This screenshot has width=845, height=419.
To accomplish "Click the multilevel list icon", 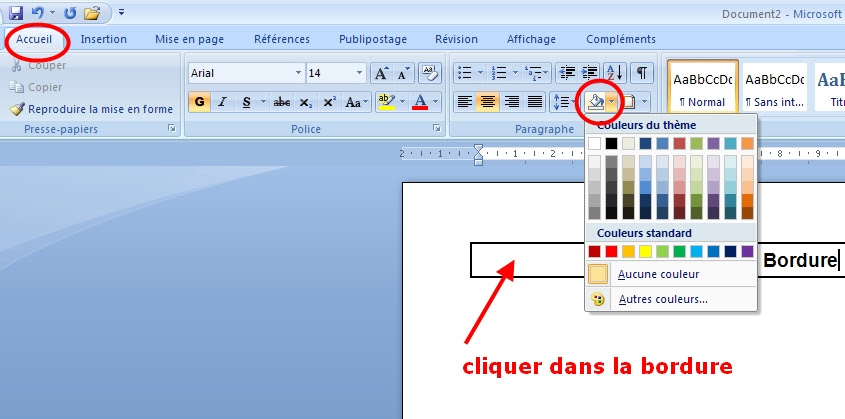I will (534, 73).
